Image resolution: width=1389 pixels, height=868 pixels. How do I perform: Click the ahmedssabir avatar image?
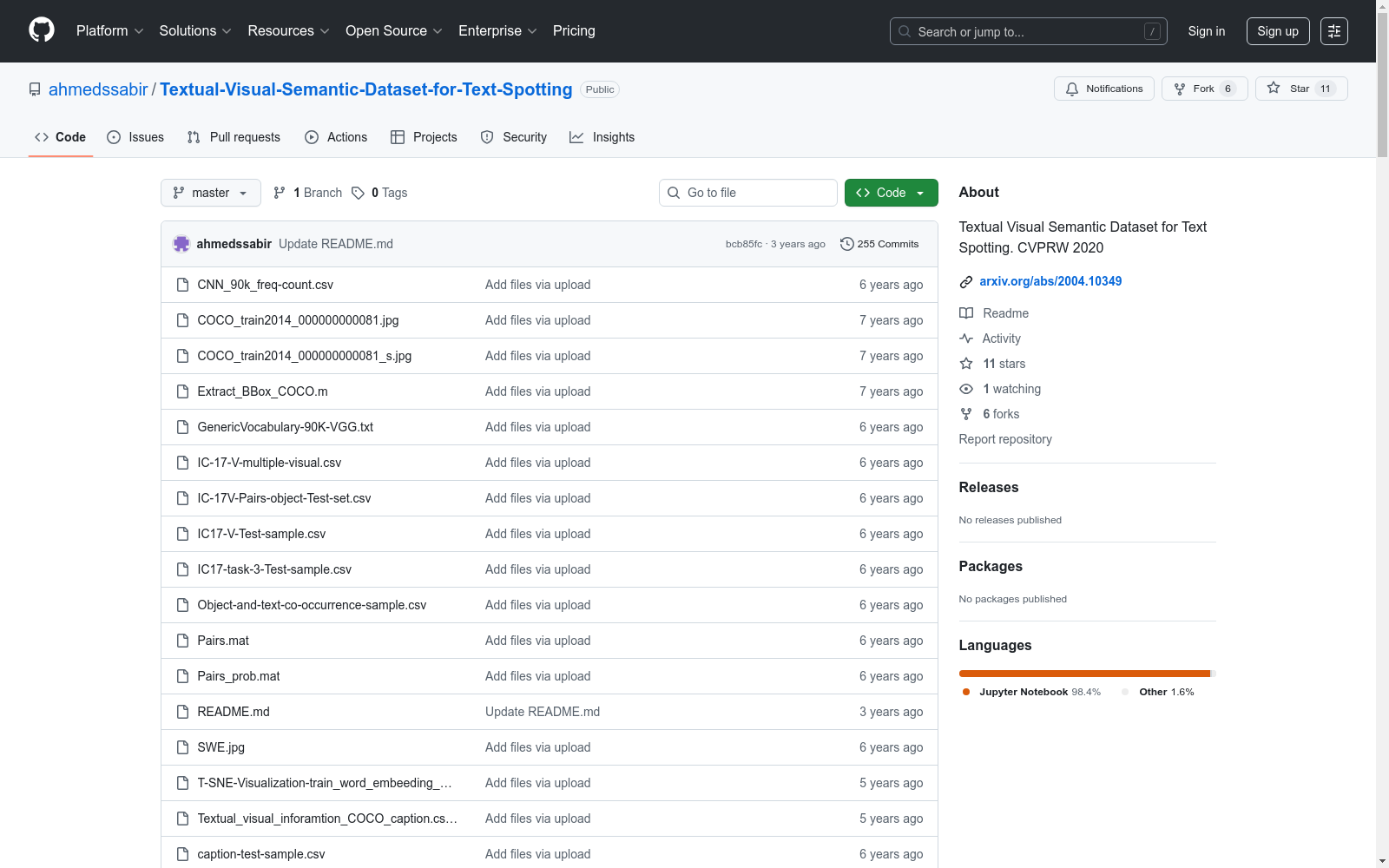tap(181, 244)
